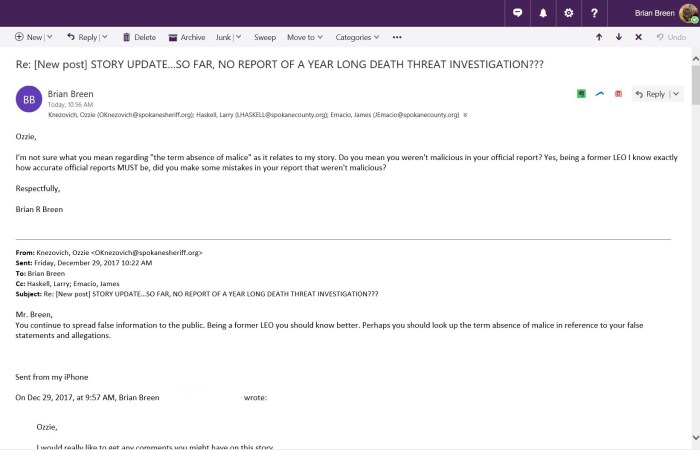Open the more actions ellipsis
The height and width of the screenshot is (450, 700).
(397, 37)
